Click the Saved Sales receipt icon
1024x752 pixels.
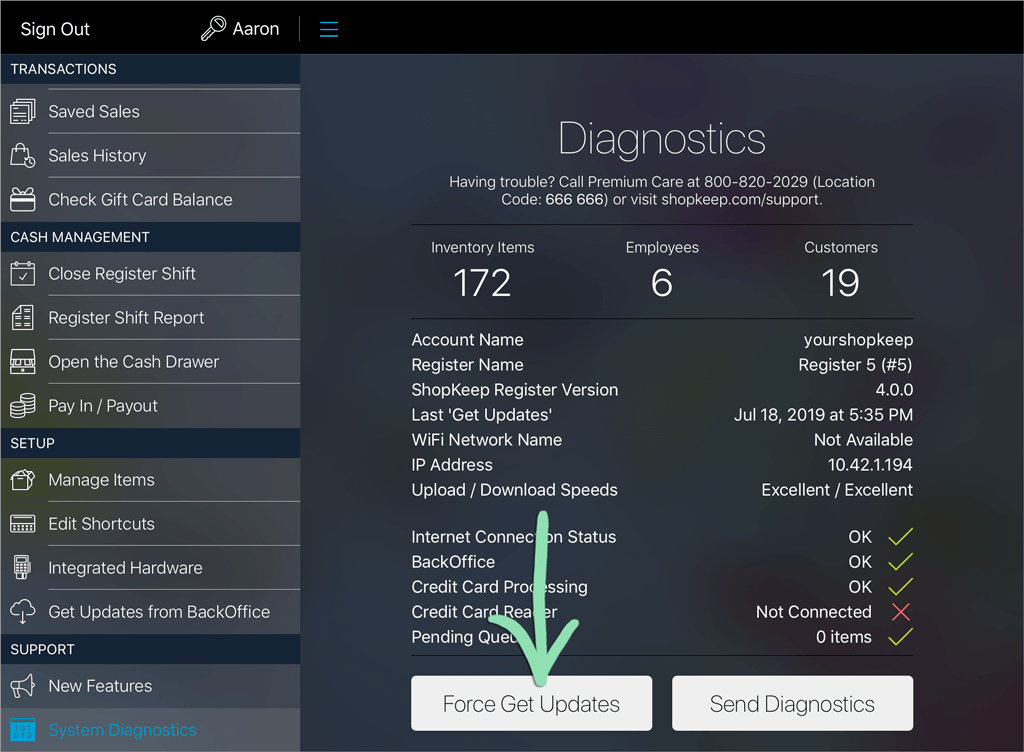pyautogui.click(x=23, y=112)
